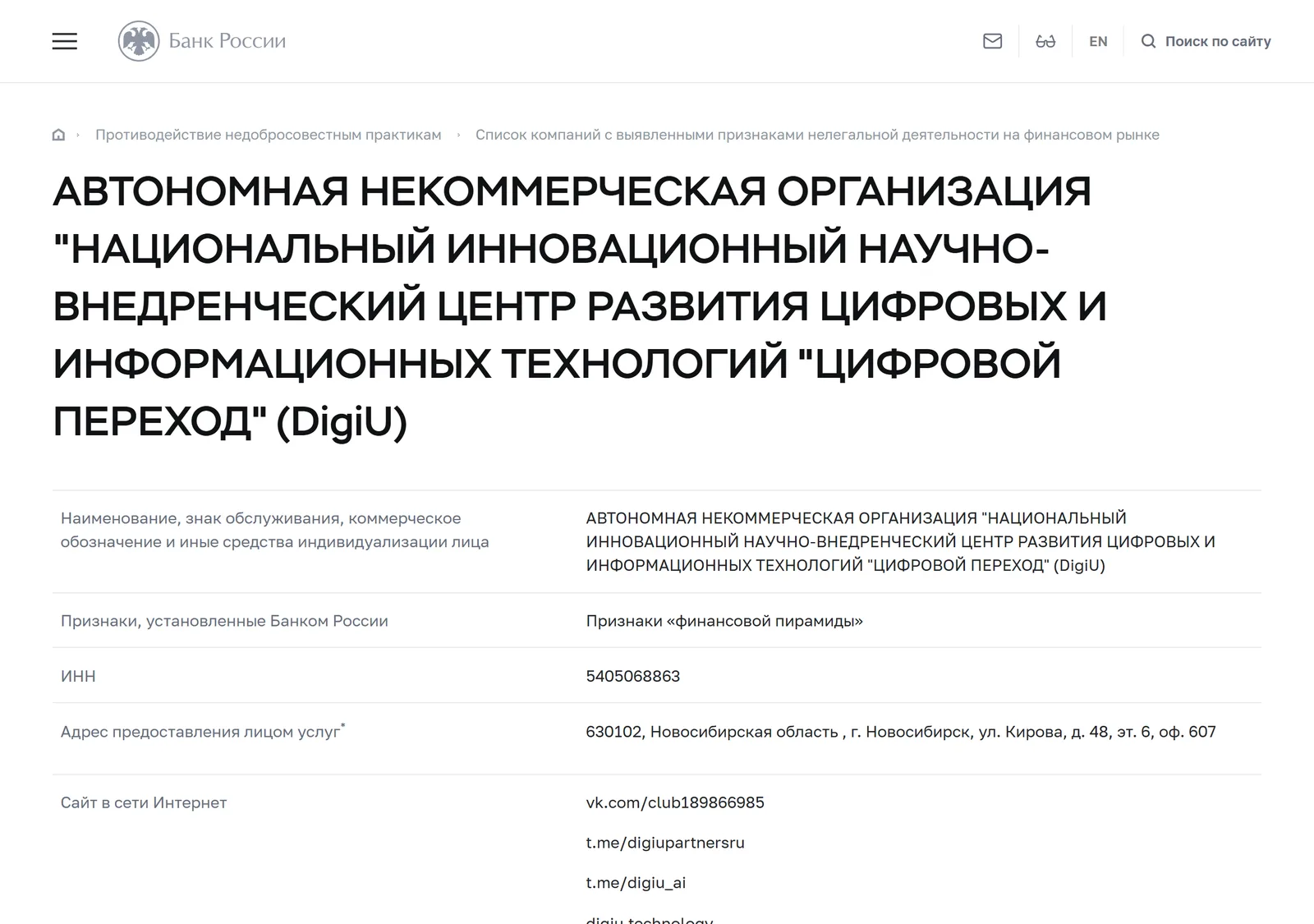Select the Novosibirsk address text '630102'

pyautogui.click(x=900, y=732)
